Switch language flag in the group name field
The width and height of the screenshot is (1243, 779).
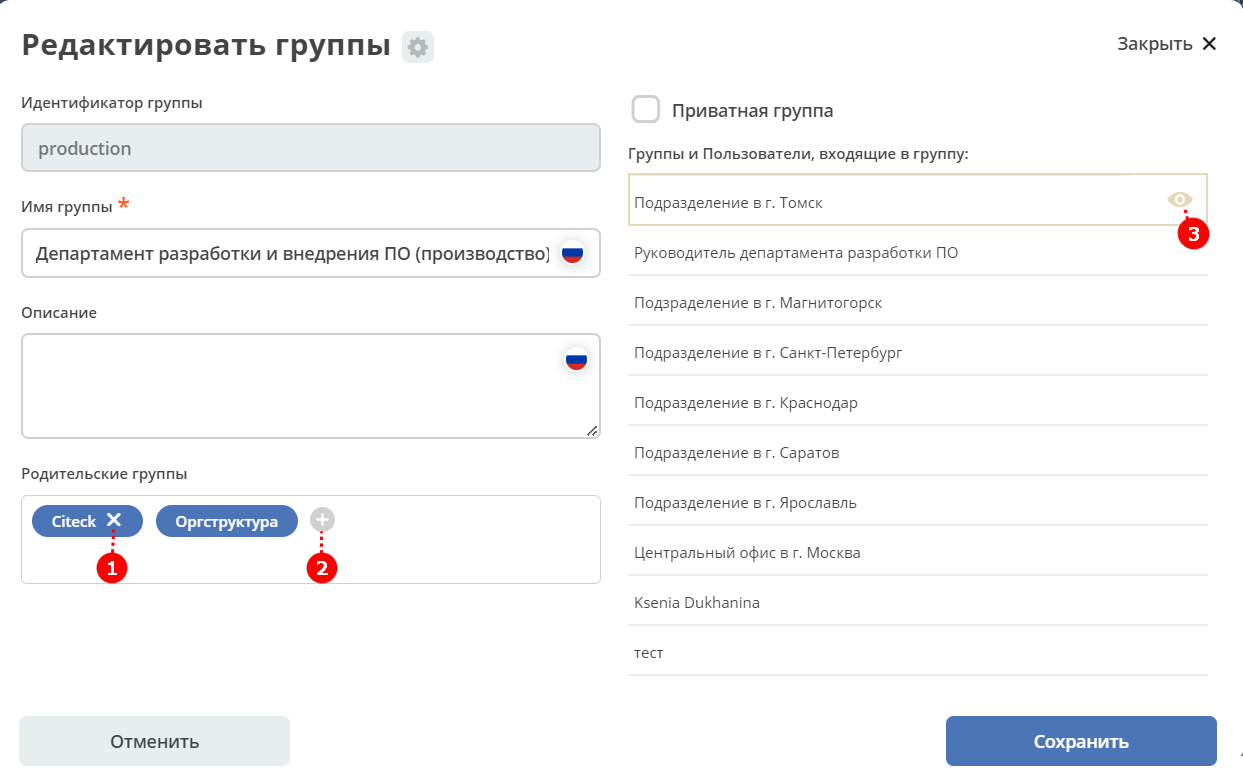[572, 253]
